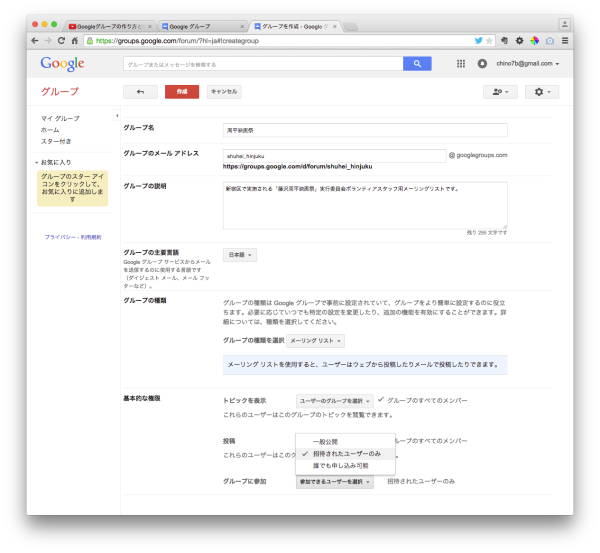600x553 pixels.
Task: Open '参加できるユーザーを選択' dropdown
Action: coord(335,482)
